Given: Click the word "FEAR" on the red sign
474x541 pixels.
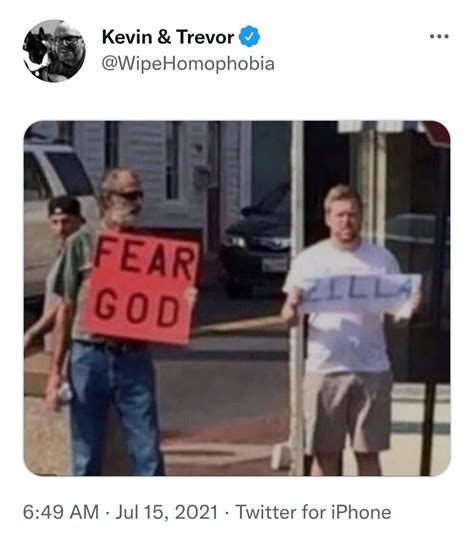Looking at the screenshot, I should [x=145, y=259].
